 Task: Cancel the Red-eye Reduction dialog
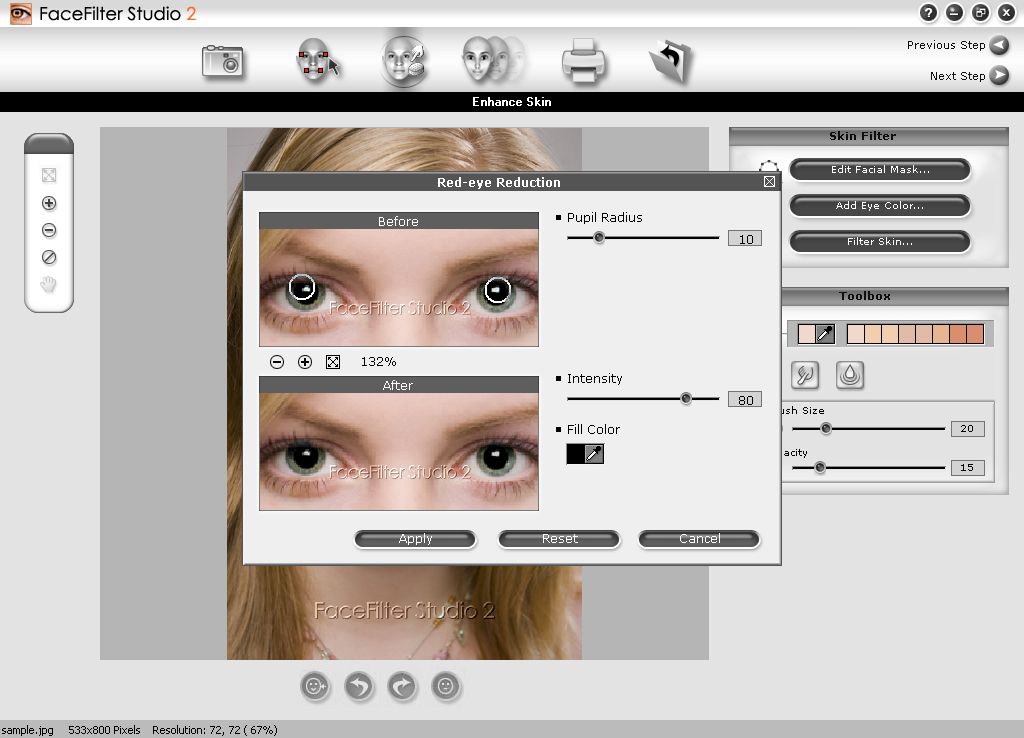click(699, 539)
